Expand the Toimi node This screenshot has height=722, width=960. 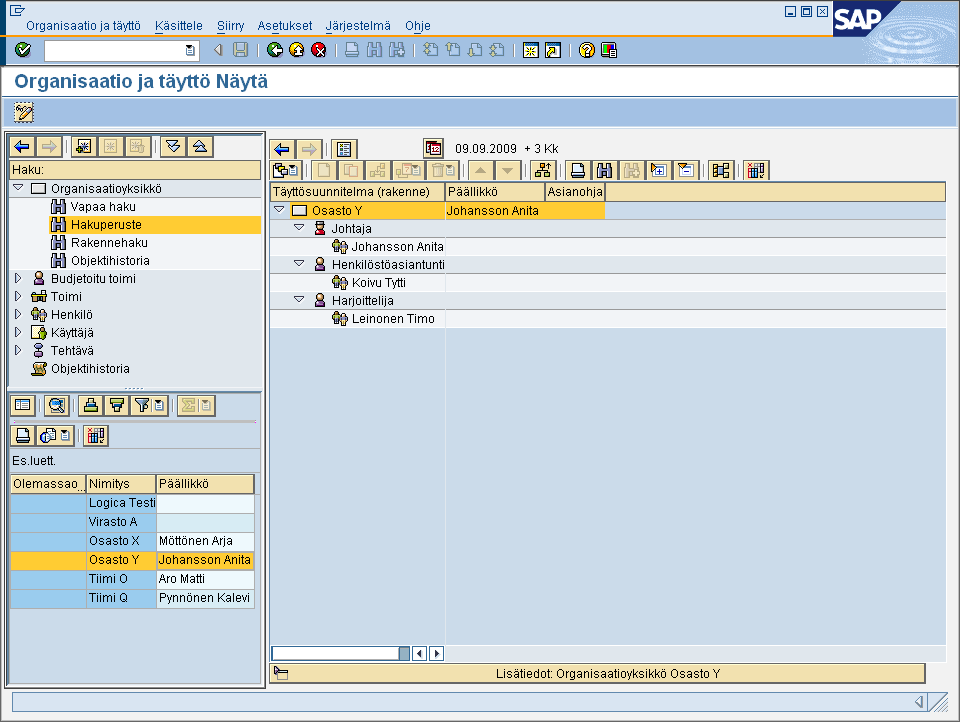[x=18, y=296]
